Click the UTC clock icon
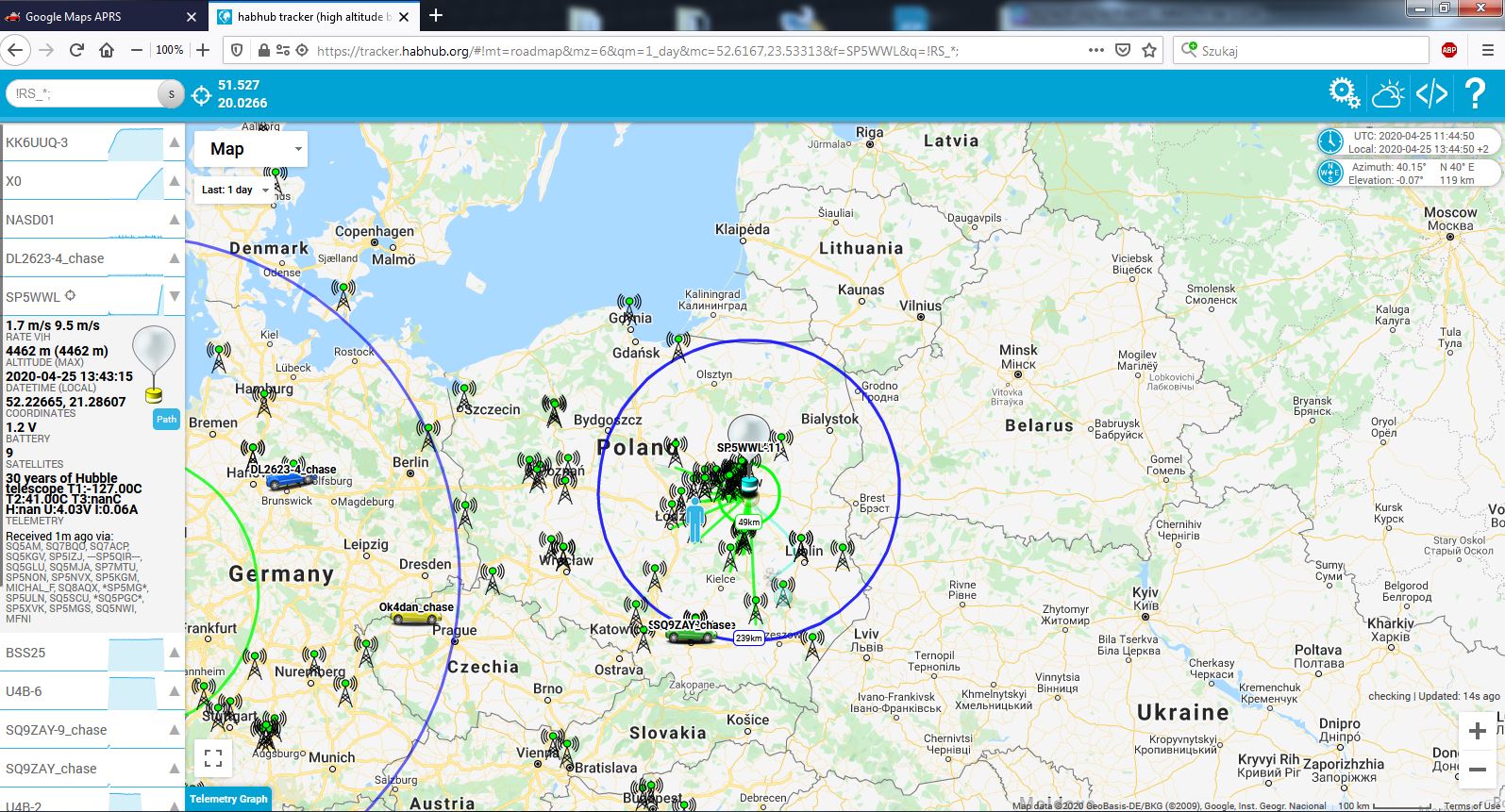The image size is (1505, 812). pos(1330,141)
